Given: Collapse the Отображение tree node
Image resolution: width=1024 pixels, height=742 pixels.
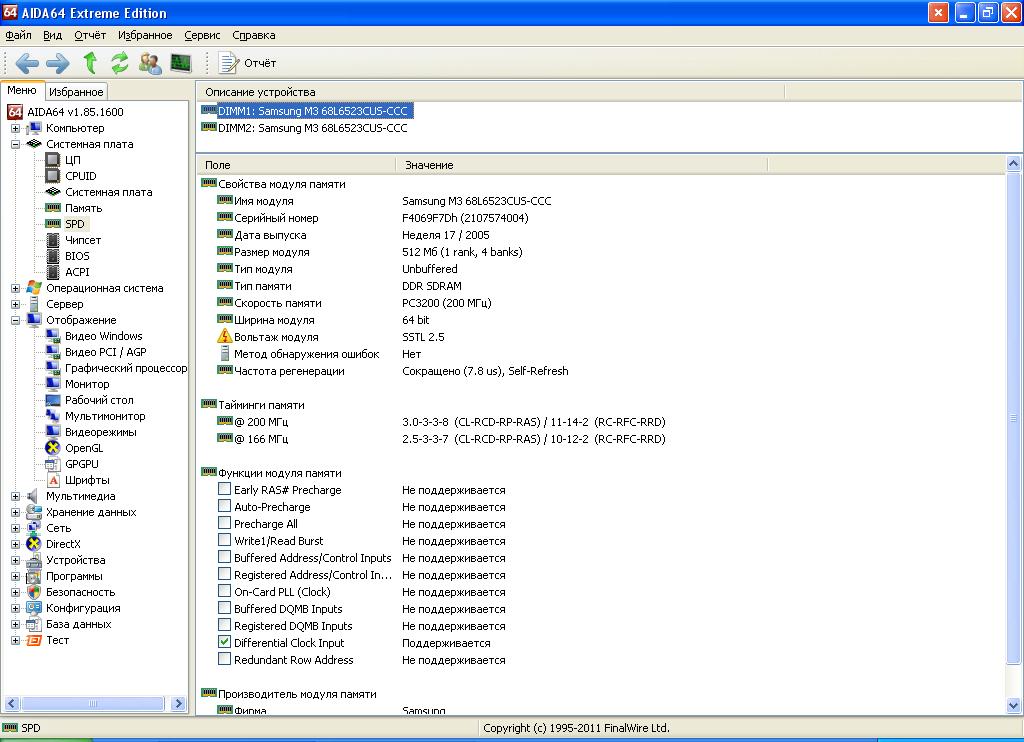Looking at the screenshot, I should [16, 320].
